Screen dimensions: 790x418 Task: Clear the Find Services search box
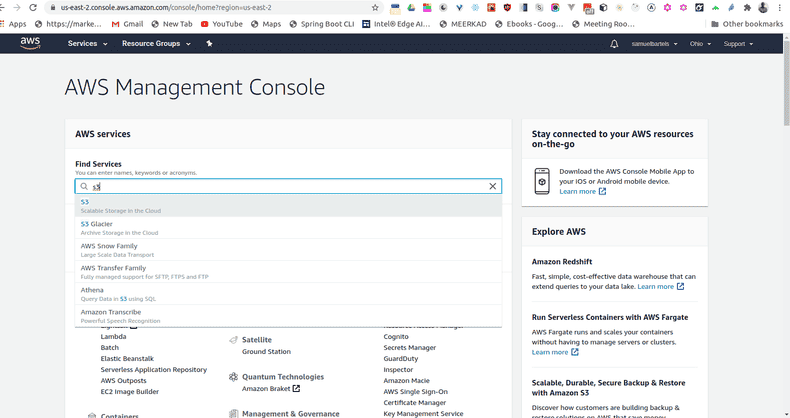click(x=492, y=186)
